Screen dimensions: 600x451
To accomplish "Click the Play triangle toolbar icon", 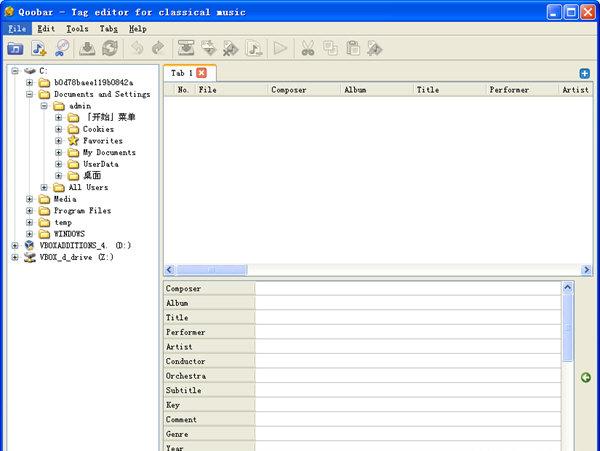I will [279, 48].
